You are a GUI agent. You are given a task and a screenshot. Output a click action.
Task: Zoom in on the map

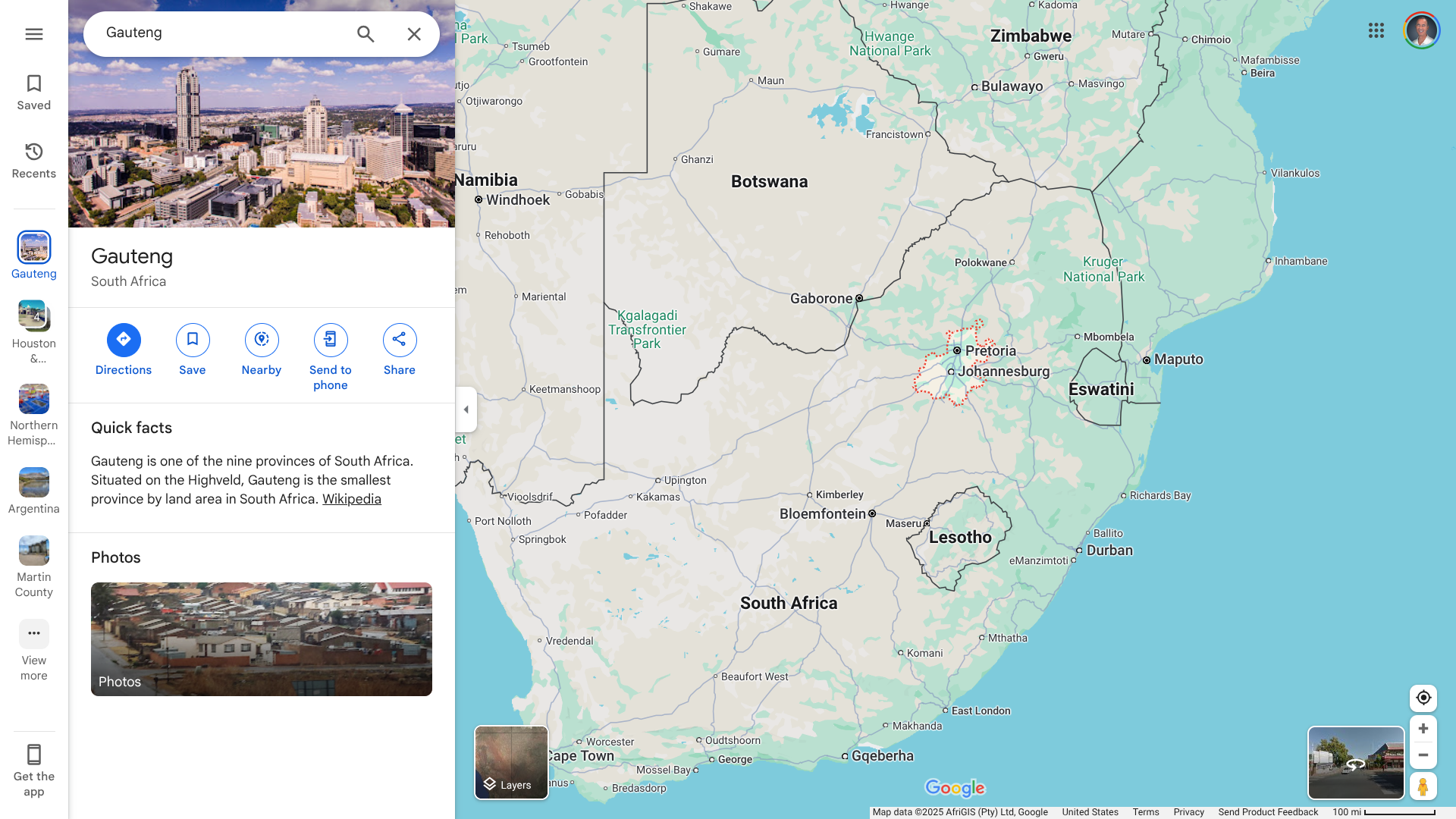1423,729
